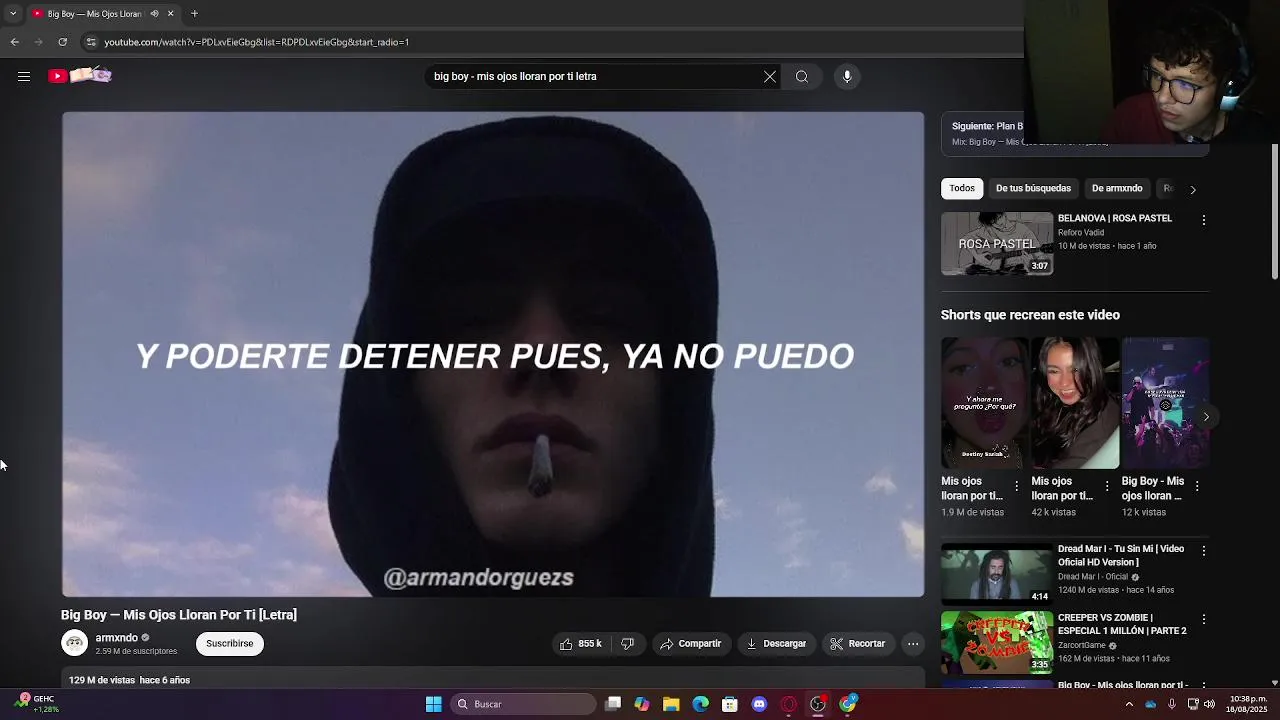Open Discord from the taskbar
This screenshot has height=720, width=1280.
(x=759, y=704)
